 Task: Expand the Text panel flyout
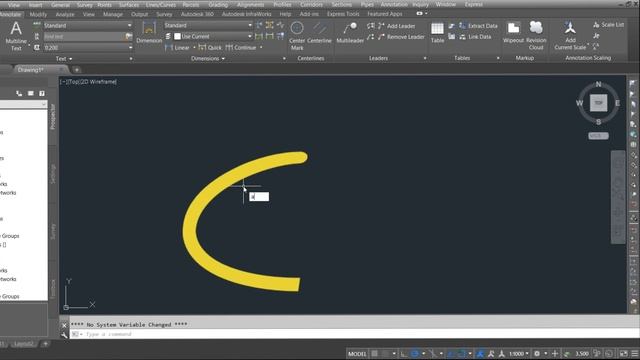tap(64, 59)
